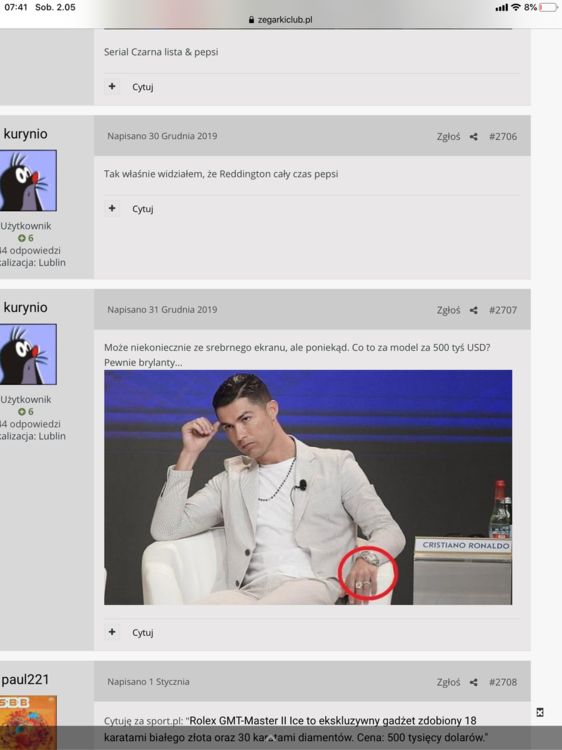Click Cytuj under Serial Czarna lista post
The image size is (562, 750).
[x=143, y=87]
